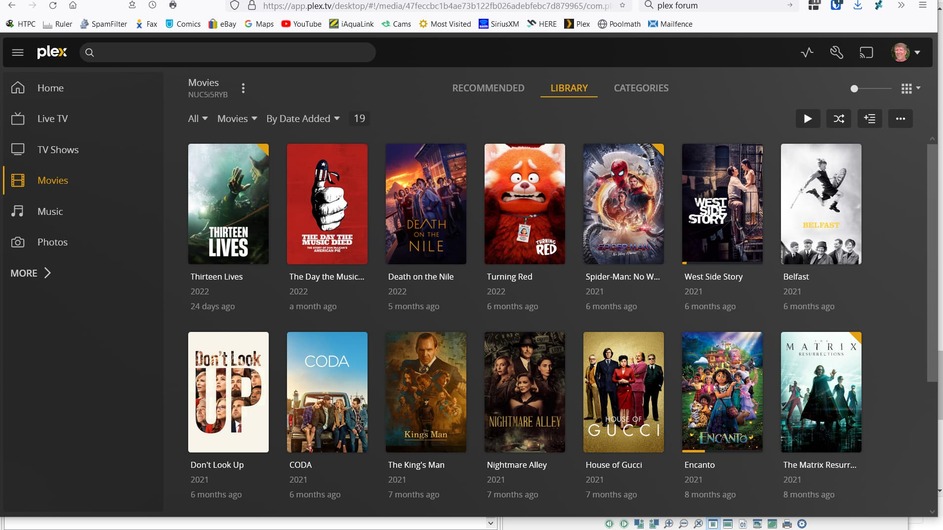This screenshot has height=530, width=943.
Task: Click the Add to playlist button
Action: [x=870, y=119]
